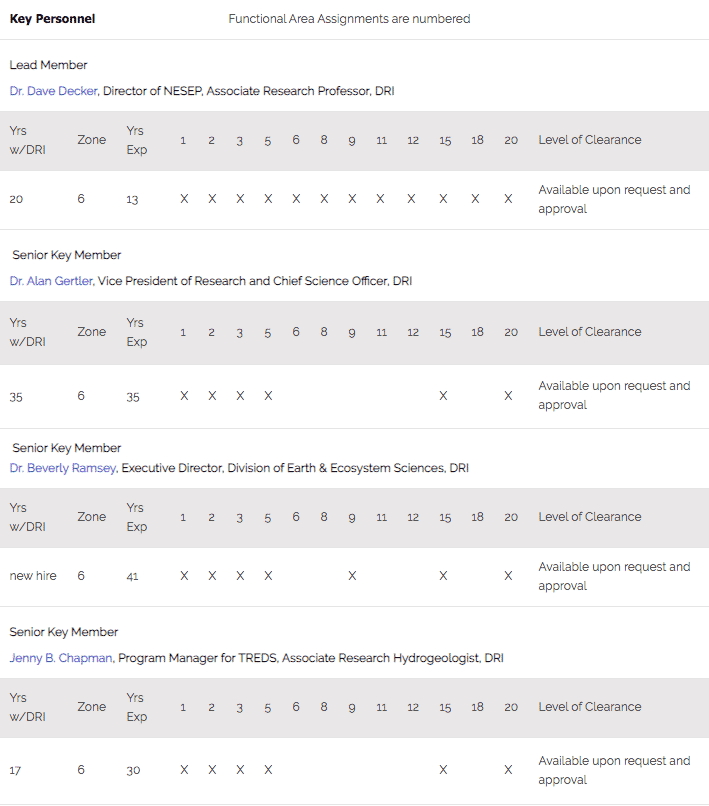Select the clearance availability text in Jenny Chapman's row

pos(614,770)
